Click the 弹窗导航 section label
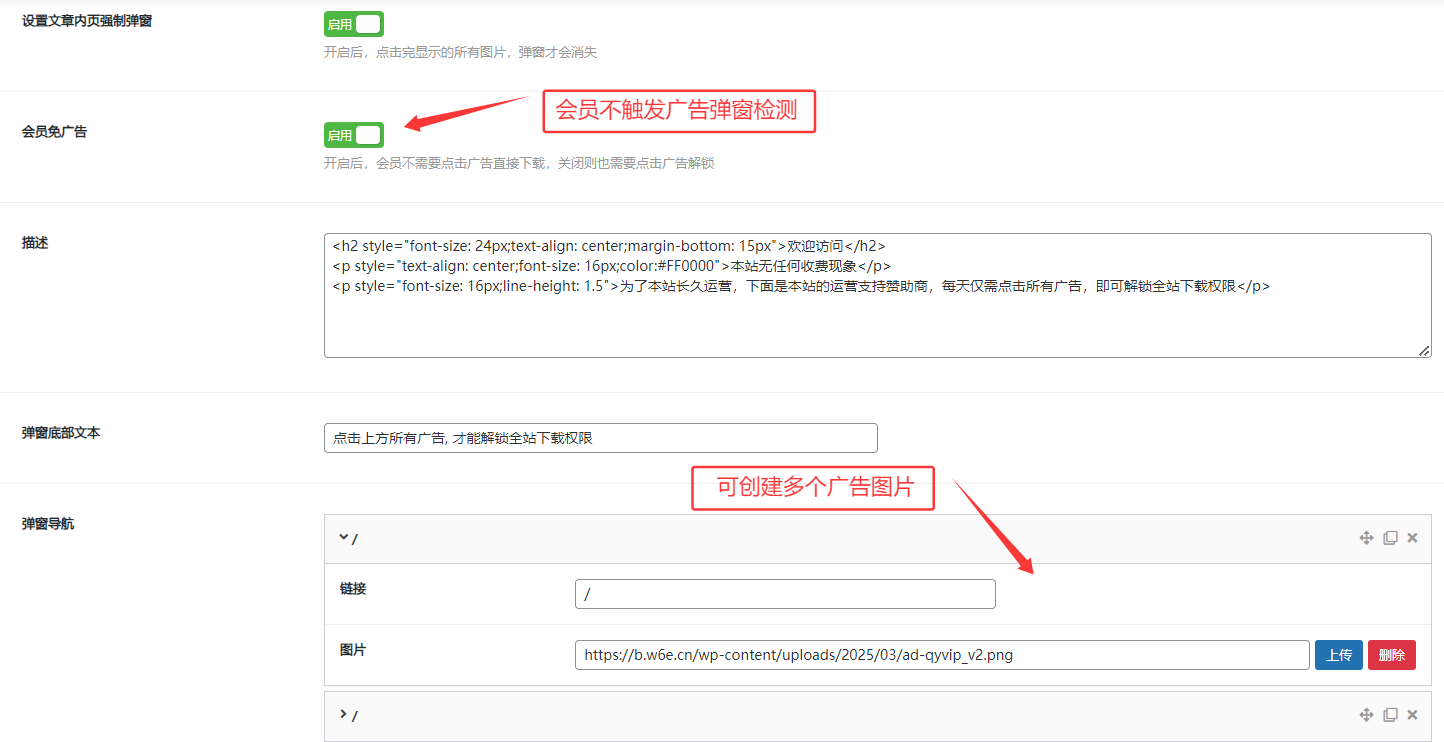The image size is (1444, 742). pos(48,524)
